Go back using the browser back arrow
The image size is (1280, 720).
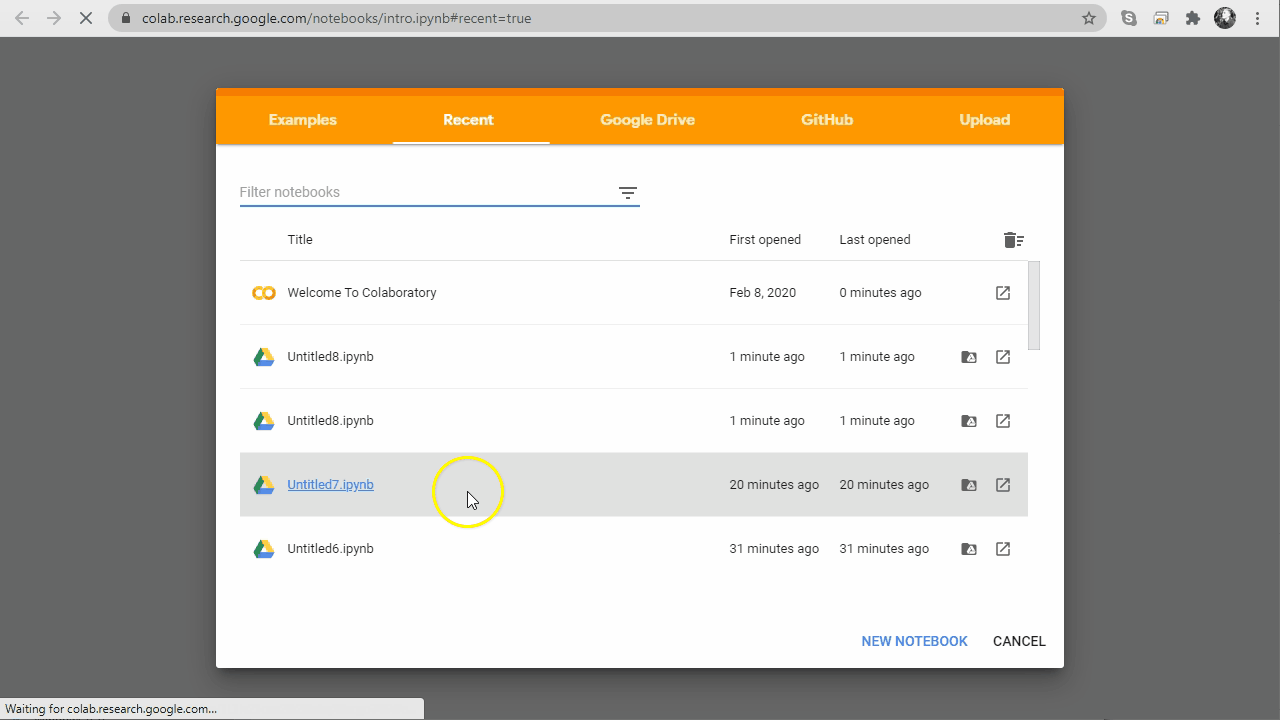(x=22, y=18)
